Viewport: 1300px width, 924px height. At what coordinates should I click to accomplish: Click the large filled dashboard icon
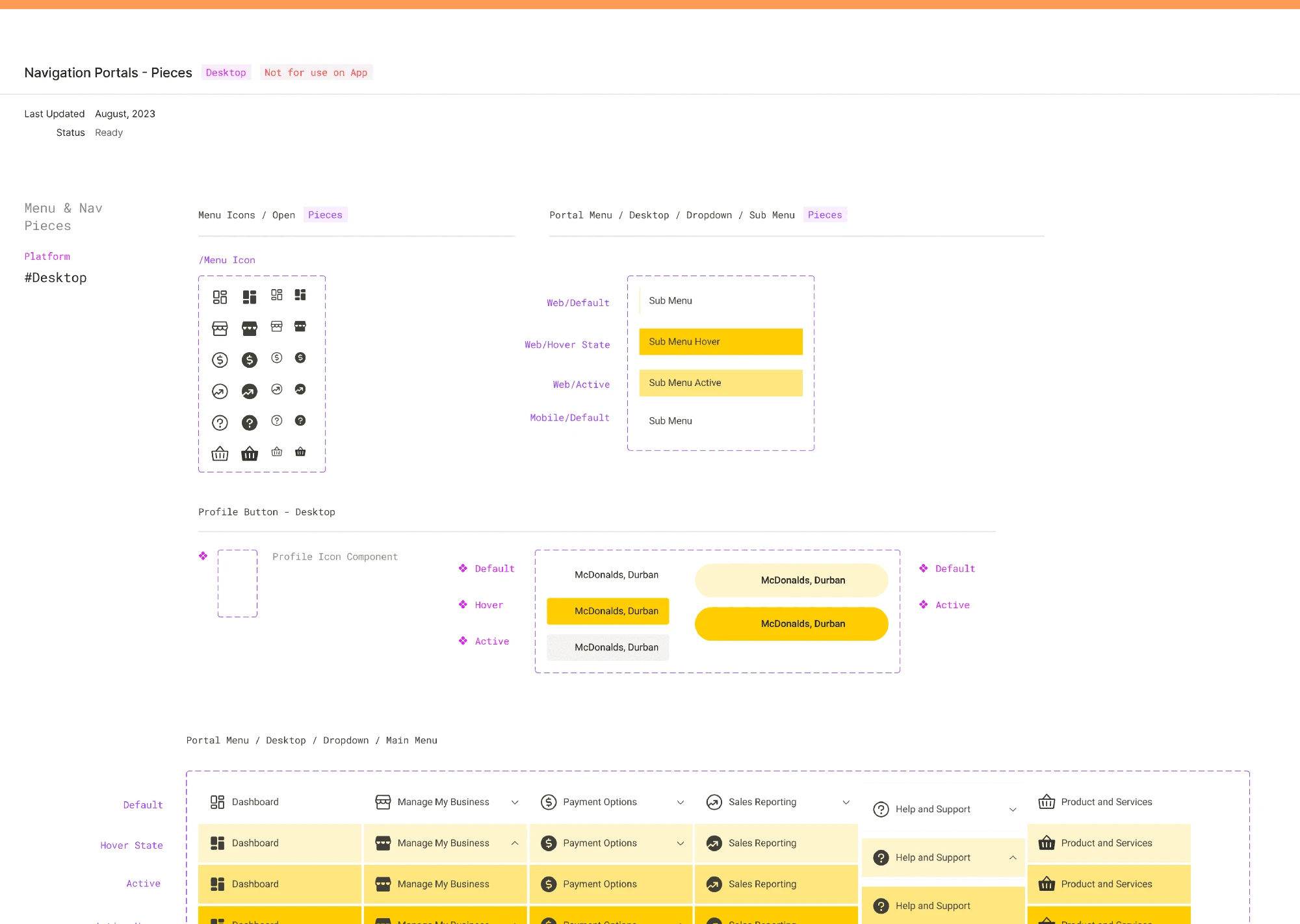250,297
